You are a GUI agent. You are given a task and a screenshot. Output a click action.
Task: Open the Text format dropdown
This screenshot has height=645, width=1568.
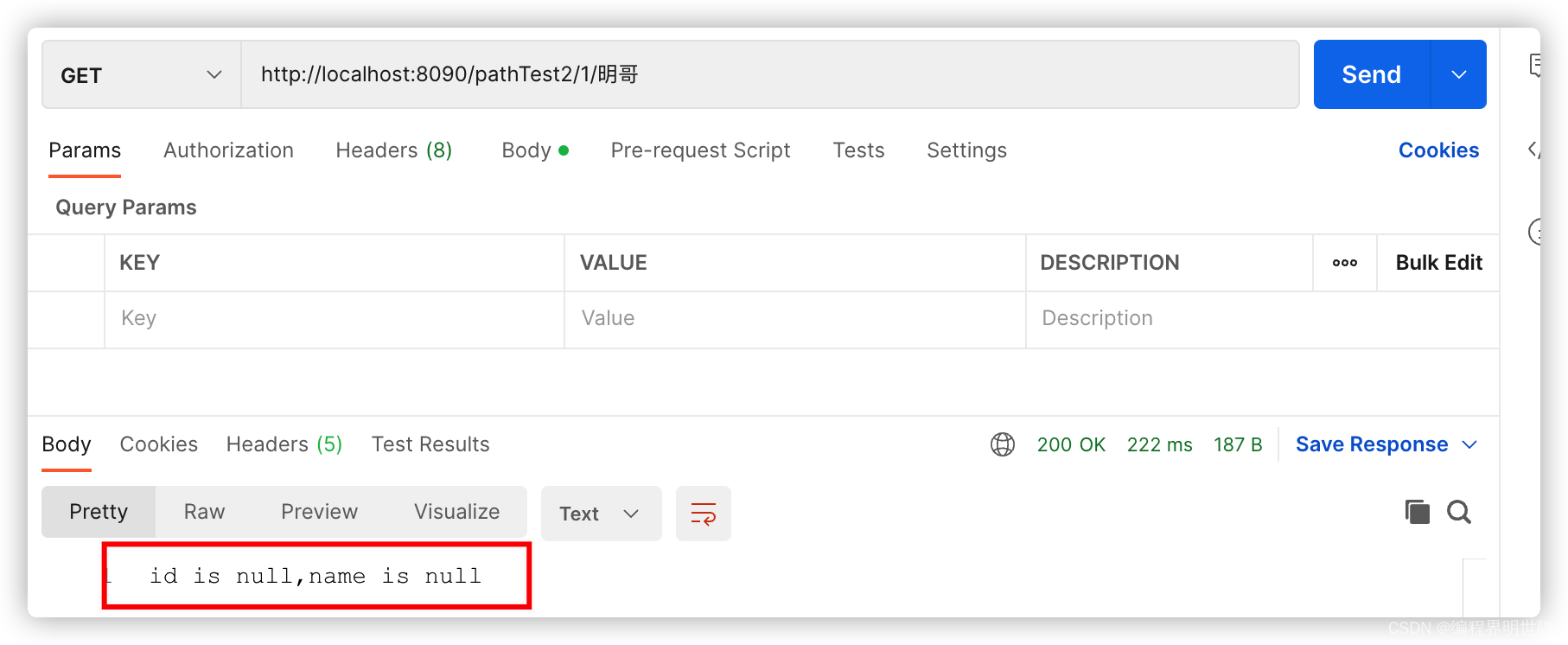click(x=601, y=514)
